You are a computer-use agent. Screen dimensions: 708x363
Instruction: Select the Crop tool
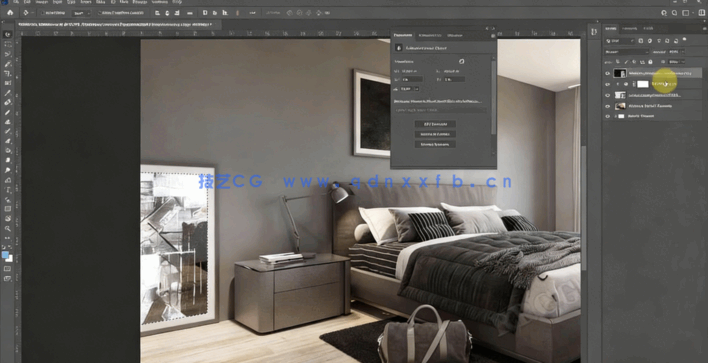pos(8,73)
